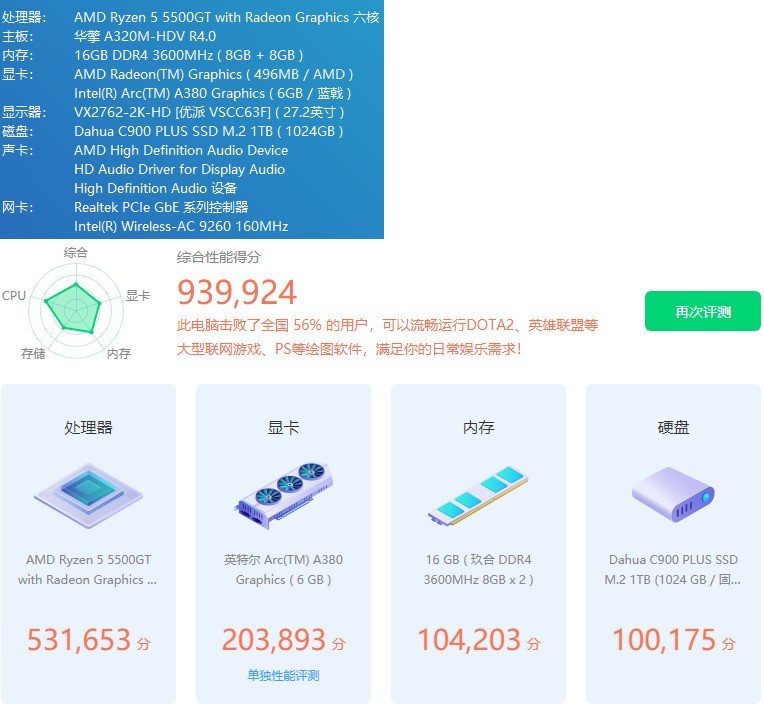
Task: Click the radar performance chart
Action: (76, 310)
